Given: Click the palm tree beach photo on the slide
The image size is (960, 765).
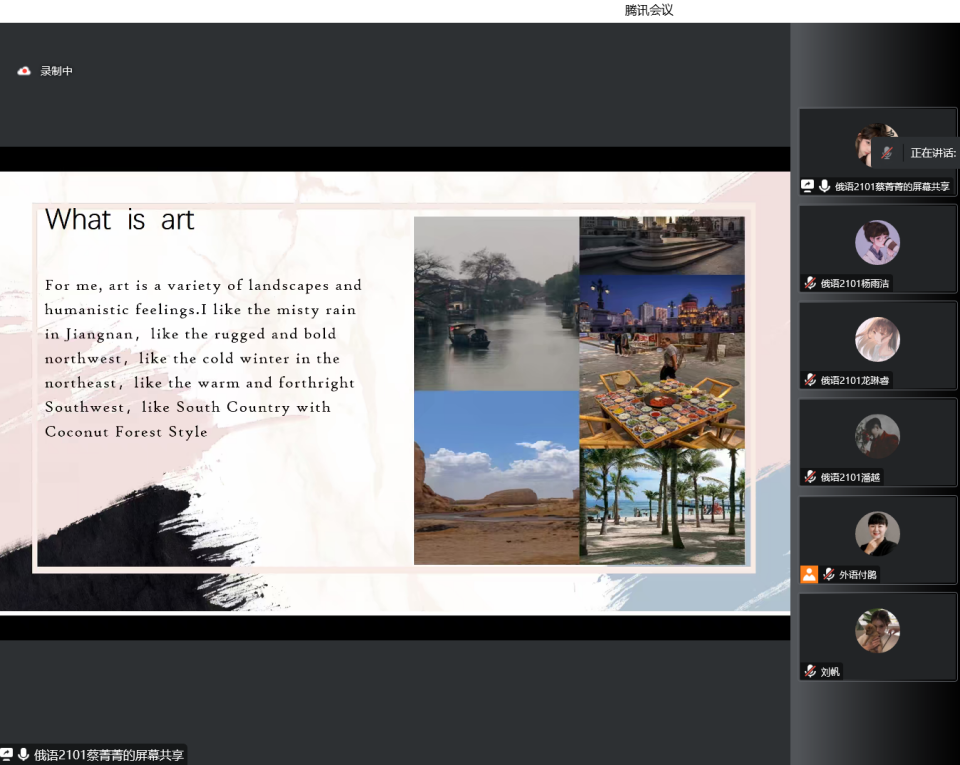Looking at the screenshot, I should point(662,506).
